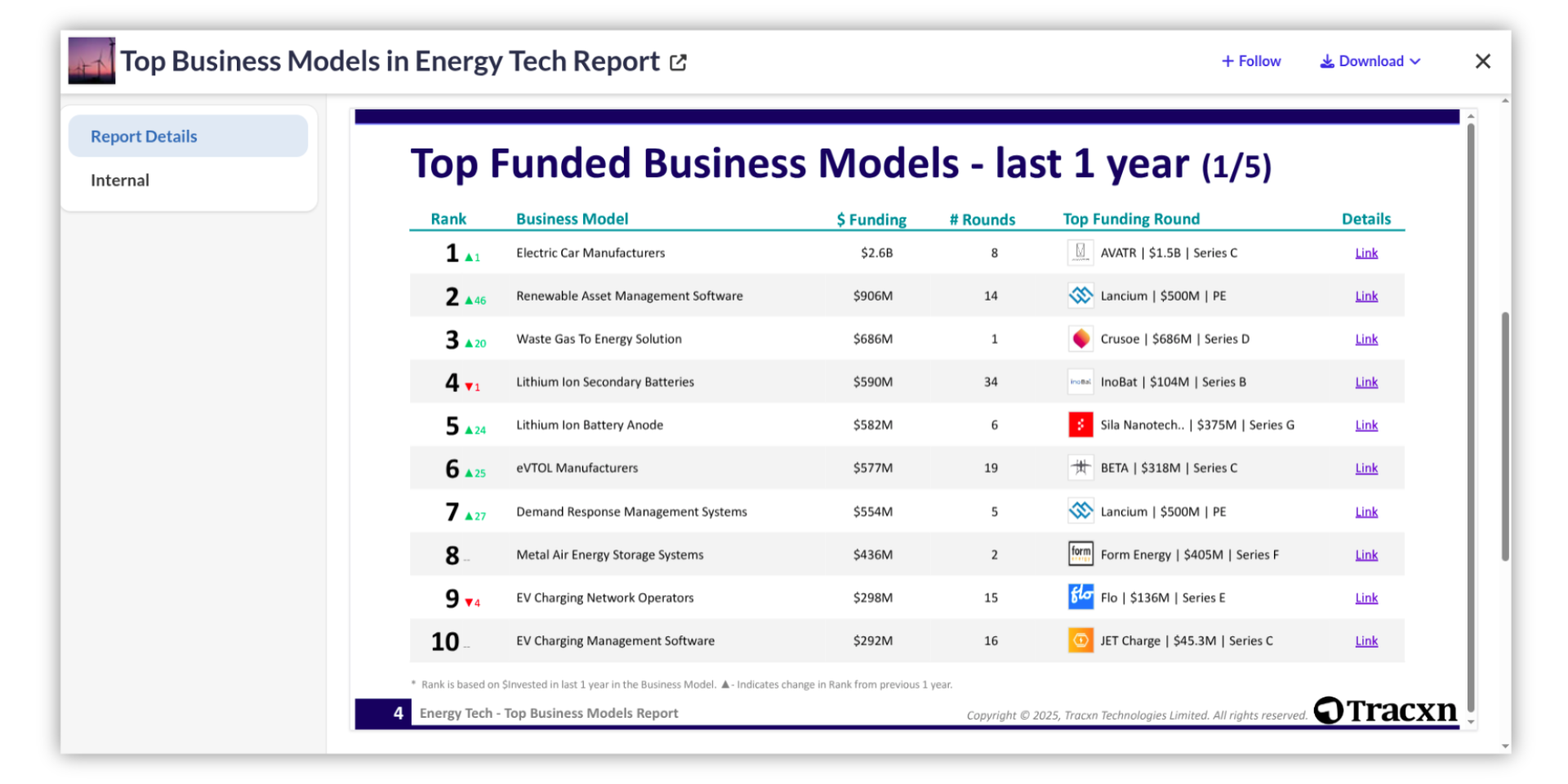Click the AVATR company logo icon
The width and height of the screenshot is (1568, 784).
(1080, 252)
